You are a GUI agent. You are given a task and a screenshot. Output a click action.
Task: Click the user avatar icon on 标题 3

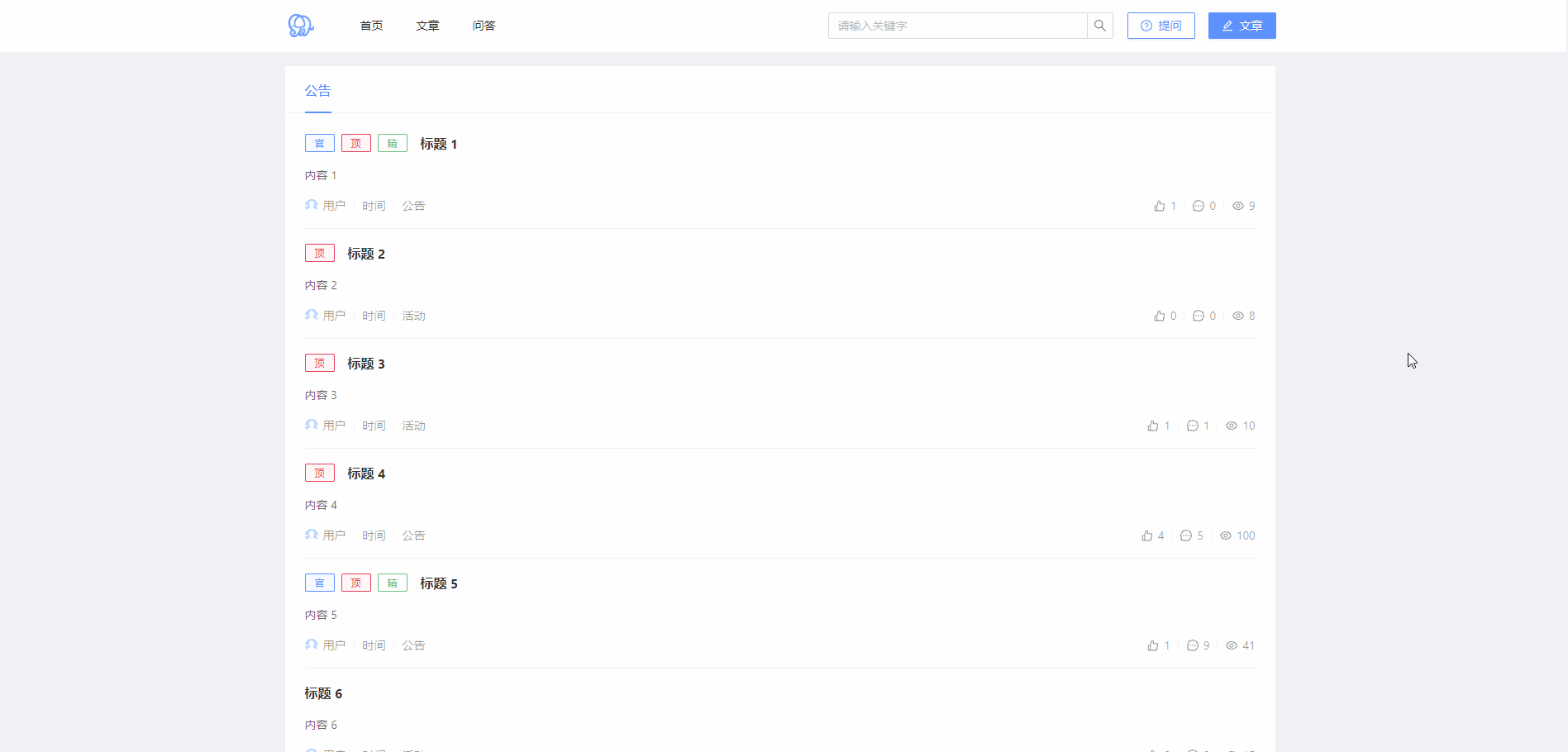pyautogui.click(x=312, y=425)
